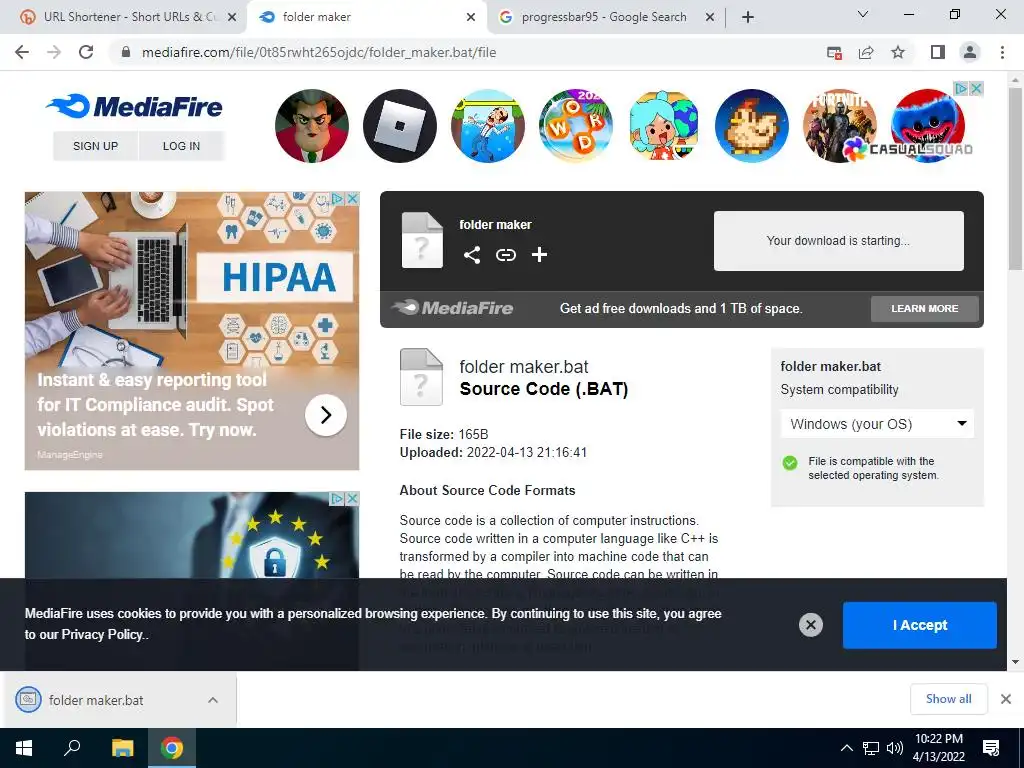Click the HIPAA ad arrow button
Viewport: 1024px width, 768px height.
pos(326,415)
